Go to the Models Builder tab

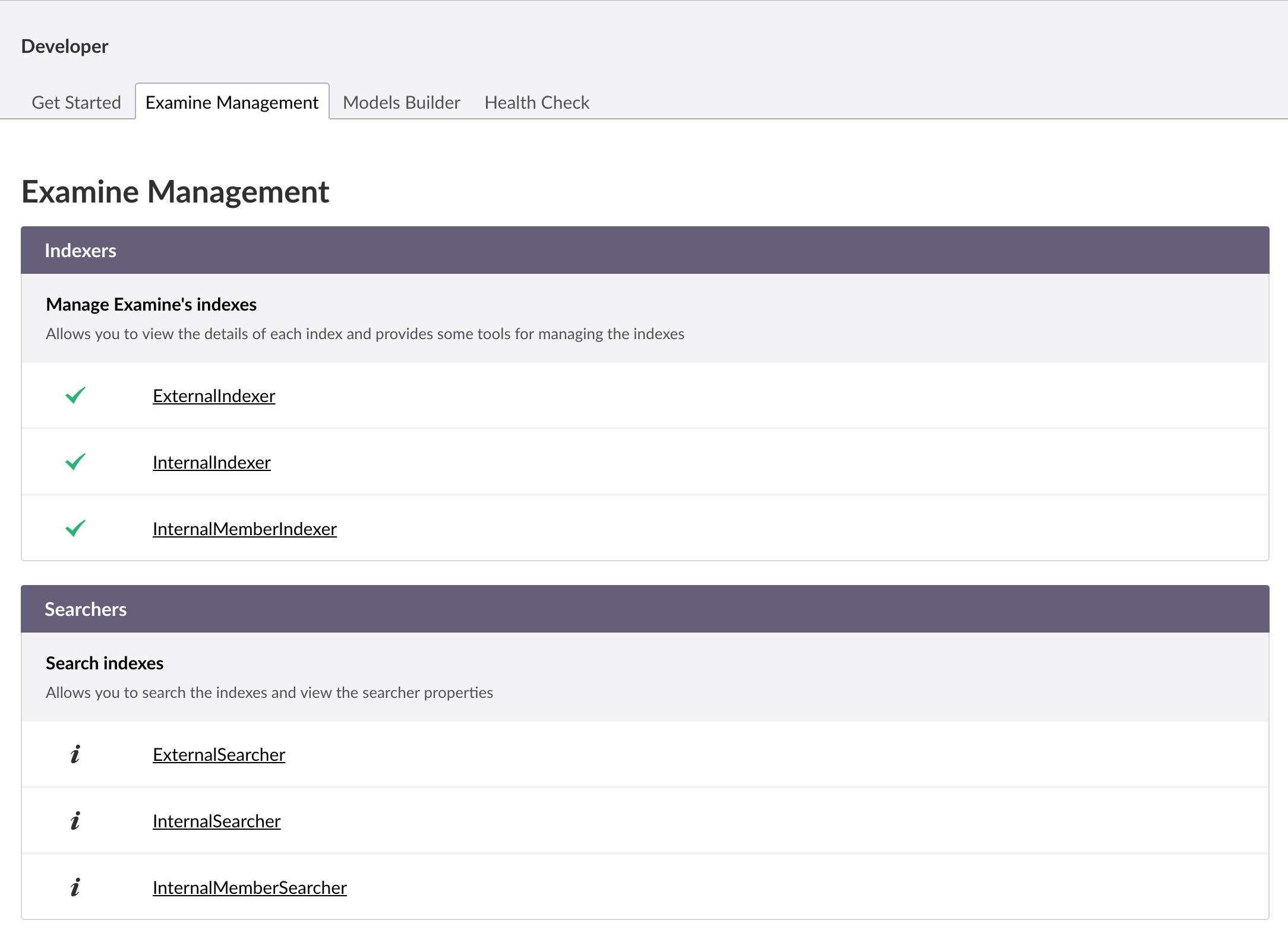[x=401, y=102]
